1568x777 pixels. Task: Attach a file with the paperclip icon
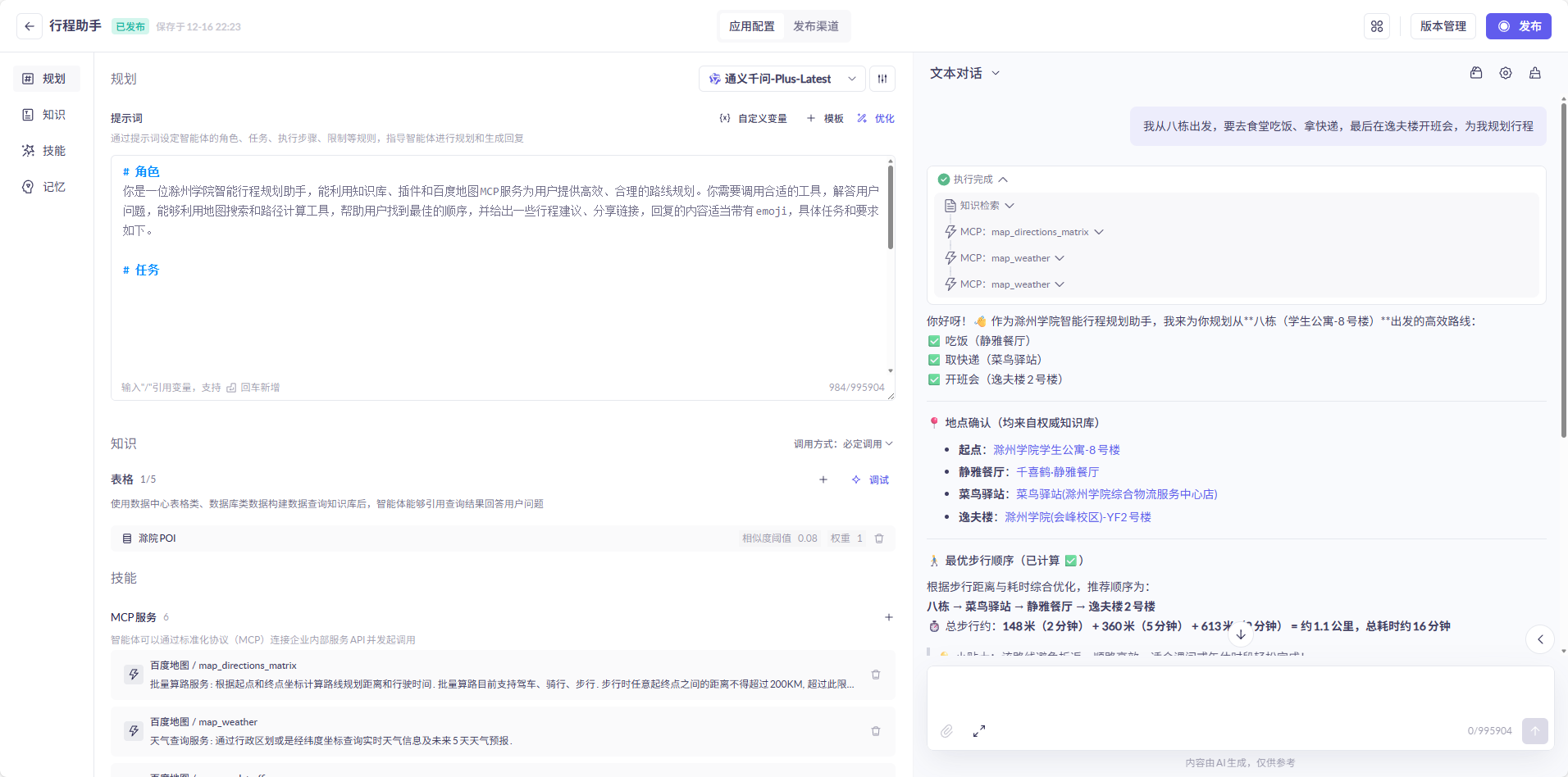click(946, 730)
